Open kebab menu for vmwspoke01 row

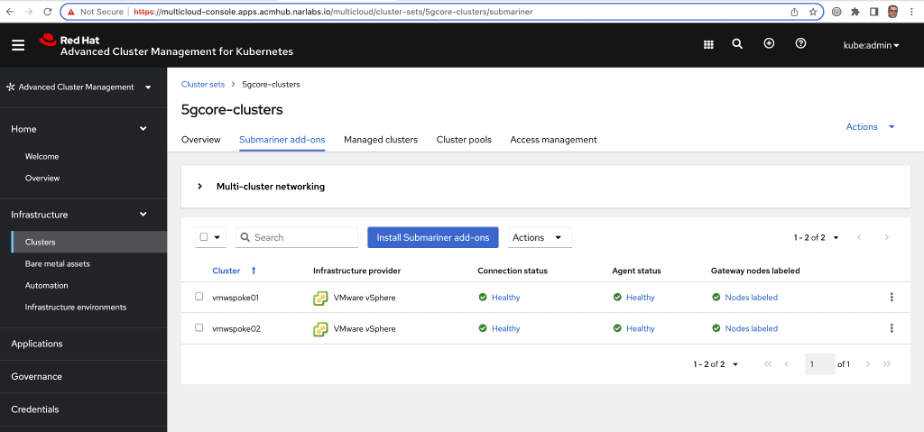click(x=891, y=297)
